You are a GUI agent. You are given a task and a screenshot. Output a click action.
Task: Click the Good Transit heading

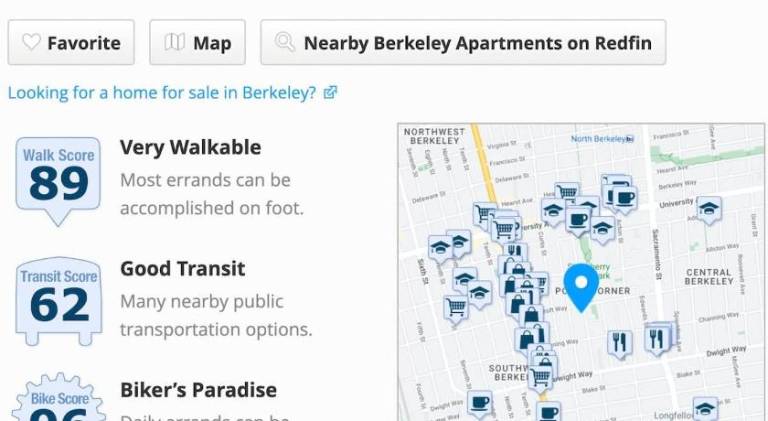click(182, 268)
